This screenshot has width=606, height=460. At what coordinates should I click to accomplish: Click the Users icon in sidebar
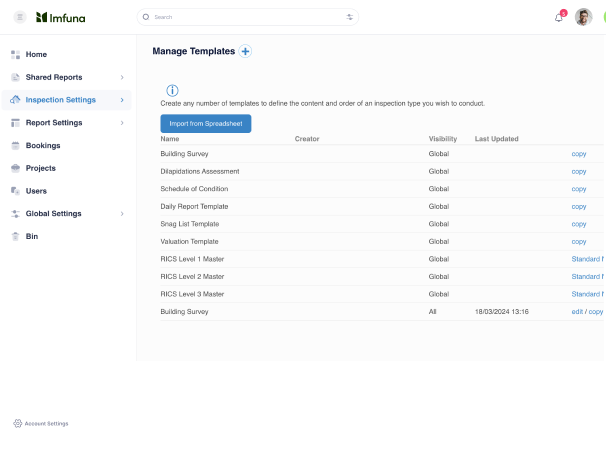pos(15,191)
